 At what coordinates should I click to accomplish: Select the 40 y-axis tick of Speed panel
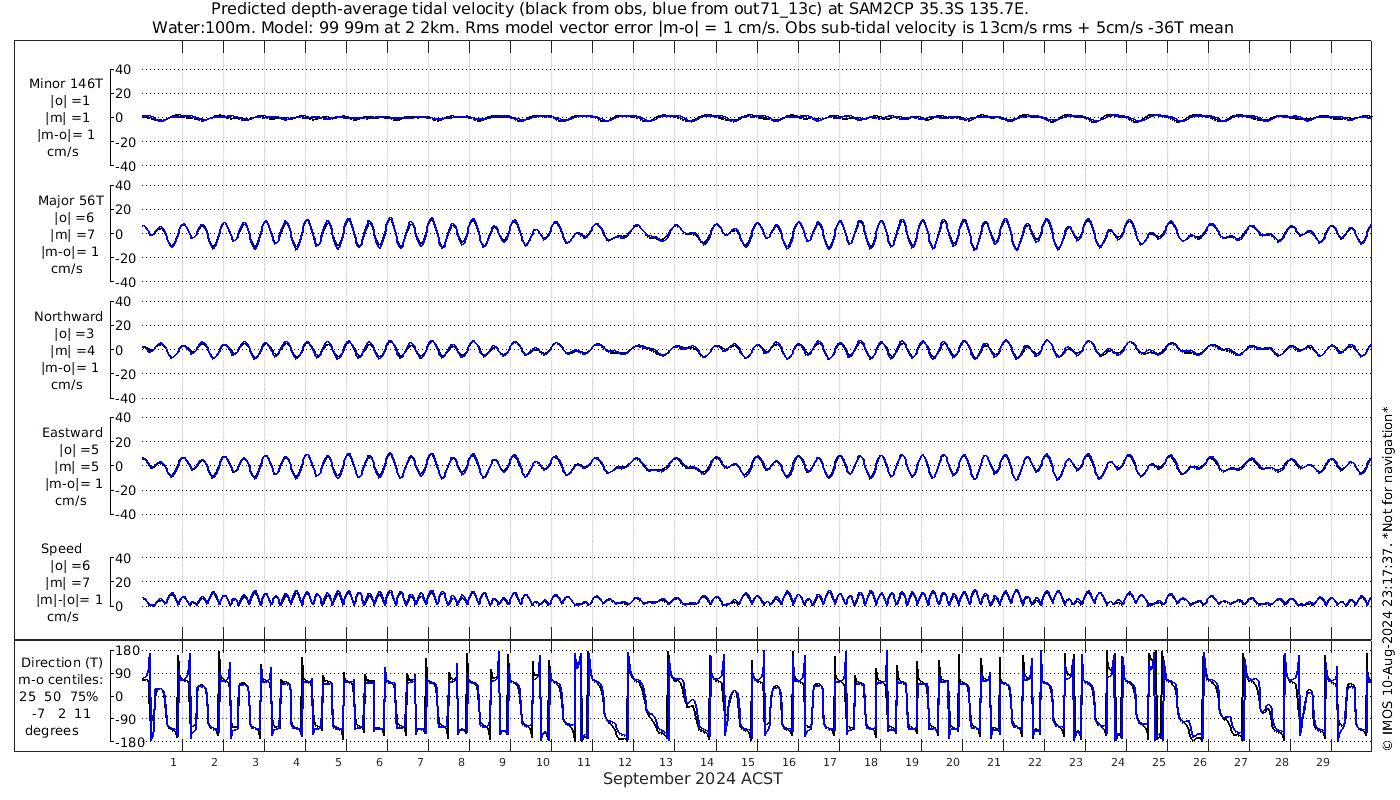(x=124, y=558)
